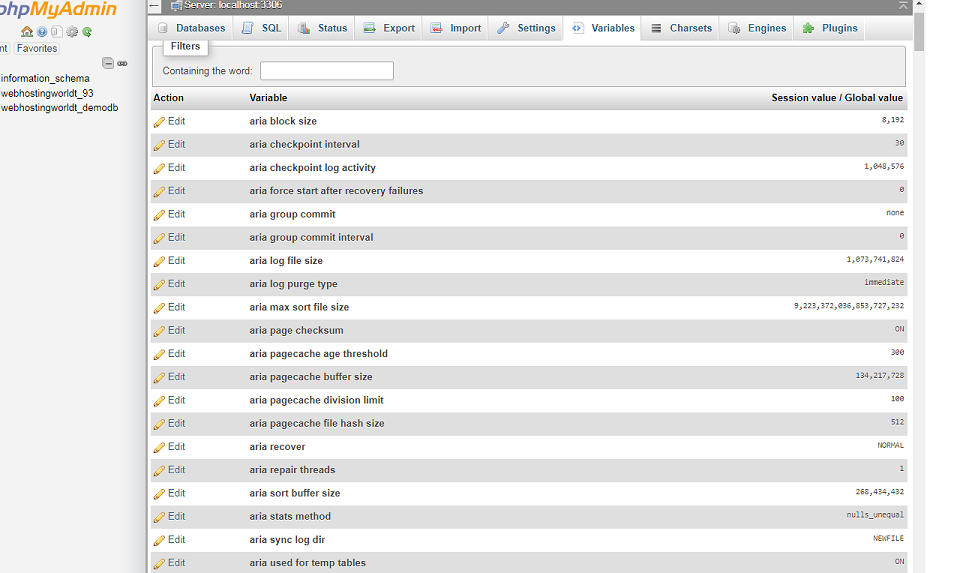The height and width of the screenshot is (573, 957).
Task: Click pencil icon for aria recover
Action: click(x=159, y=448)
